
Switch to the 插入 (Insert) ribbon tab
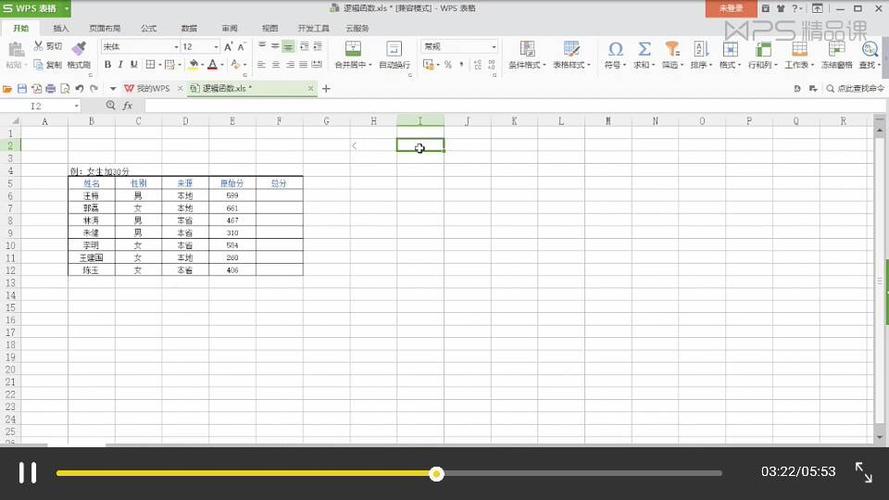click(x=61, y=28)
